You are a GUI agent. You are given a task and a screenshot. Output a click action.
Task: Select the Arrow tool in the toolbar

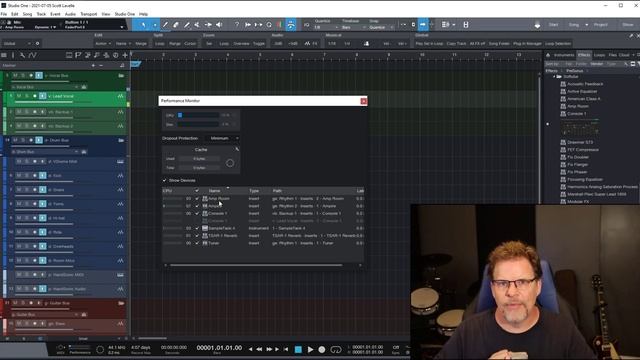143,25
